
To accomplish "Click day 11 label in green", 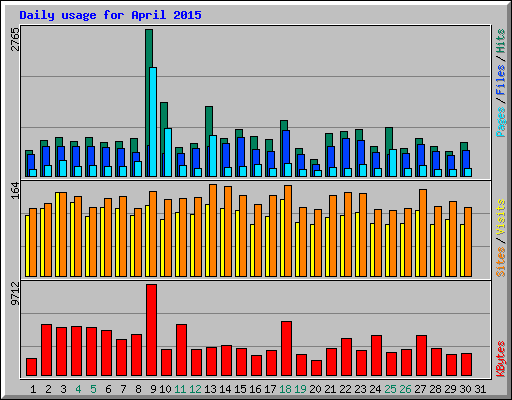I will coord(180,389).
